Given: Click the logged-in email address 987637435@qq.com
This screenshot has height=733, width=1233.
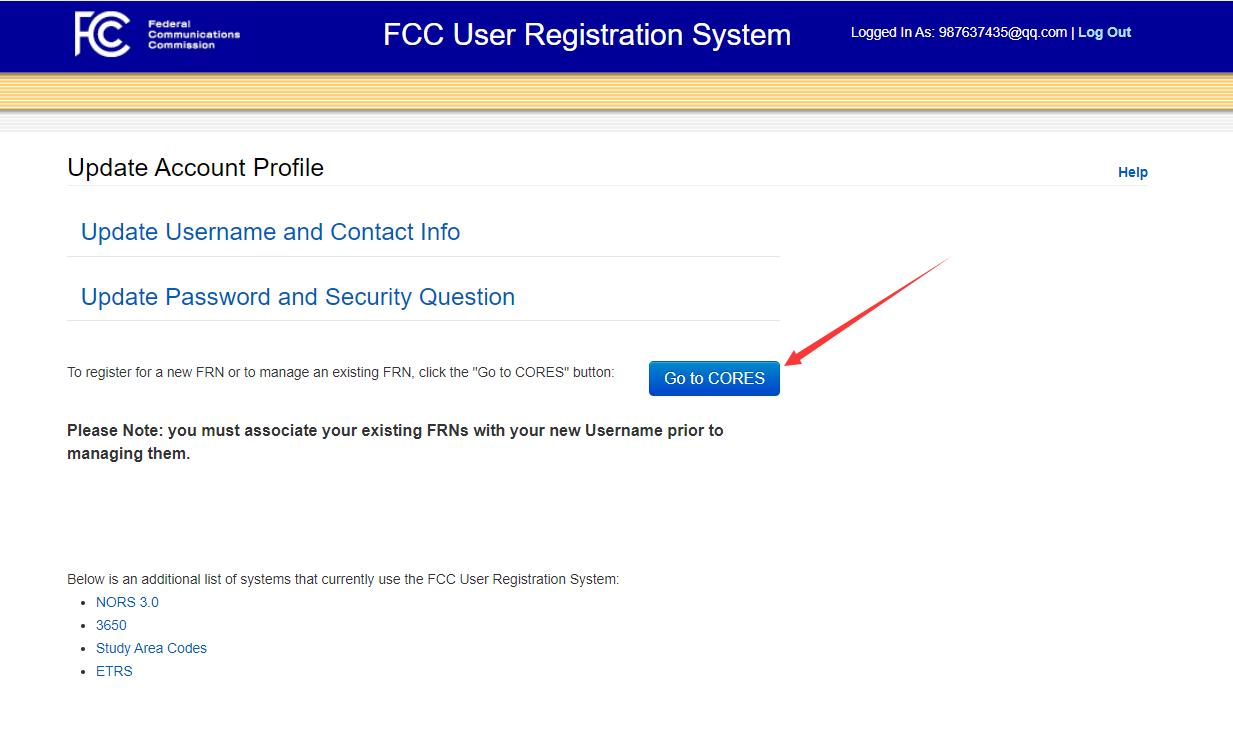Looking at the screenshot, I should pos(1002,32).
